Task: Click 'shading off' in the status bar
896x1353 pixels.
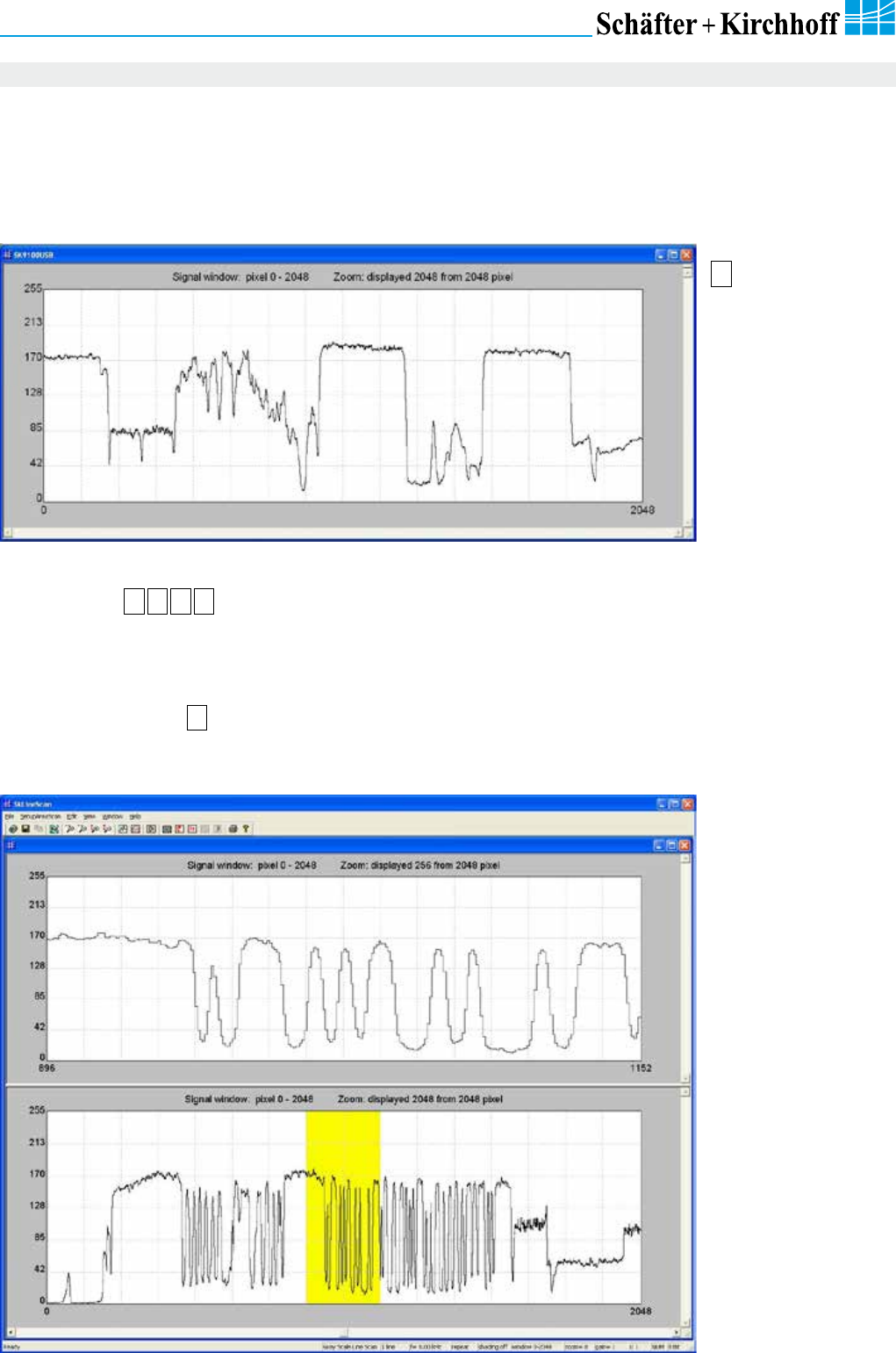Action: 492,1346
